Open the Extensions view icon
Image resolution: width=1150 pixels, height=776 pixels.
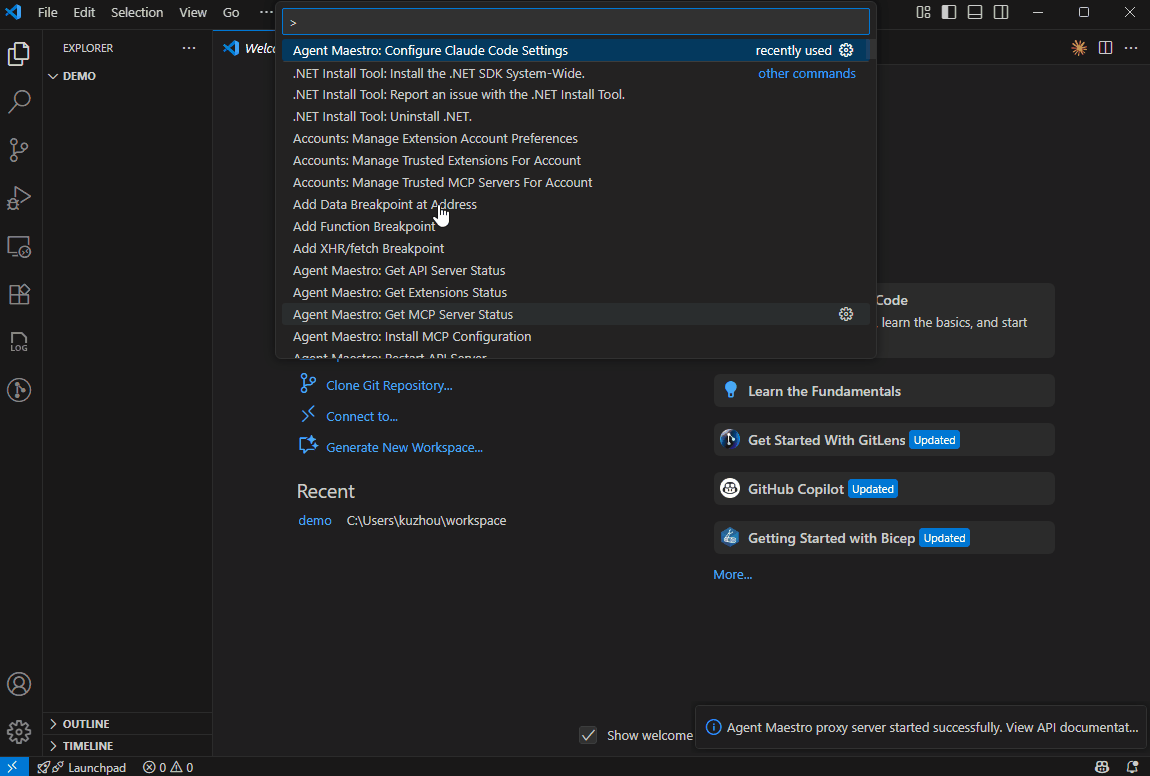point(19,294)
